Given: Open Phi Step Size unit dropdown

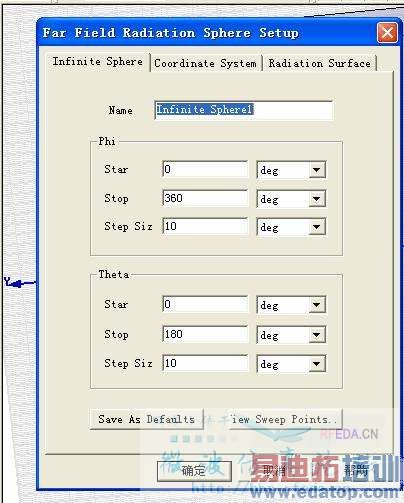Looking at the screenshot, I should click(x=291, y=227).
